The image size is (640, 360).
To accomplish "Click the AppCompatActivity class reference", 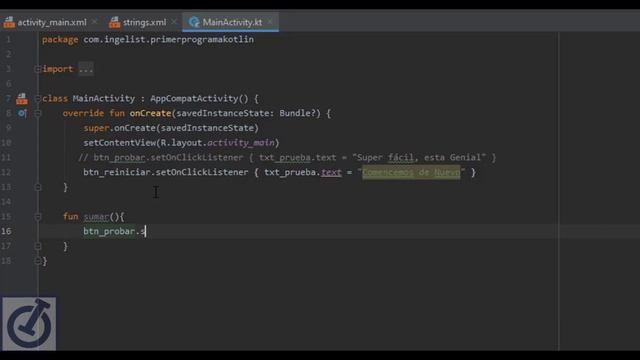I will click(x=194, y=98).
